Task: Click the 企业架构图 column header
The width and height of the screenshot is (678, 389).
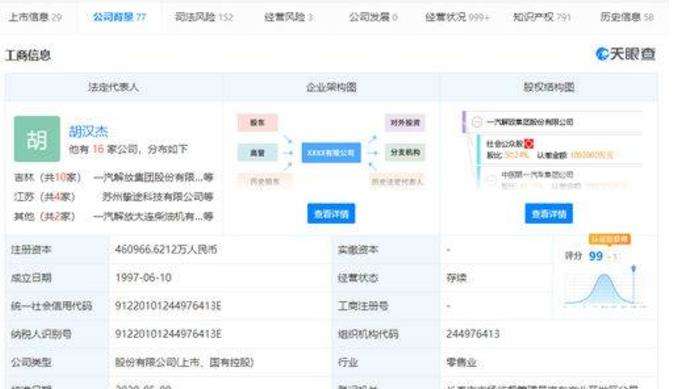Action: 331,87
